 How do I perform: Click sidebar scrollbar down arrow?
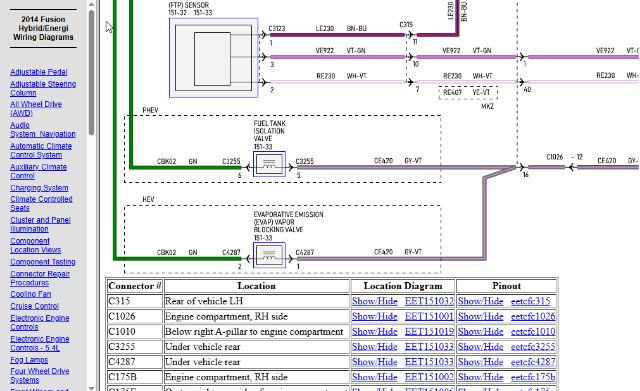click(91, 388)
